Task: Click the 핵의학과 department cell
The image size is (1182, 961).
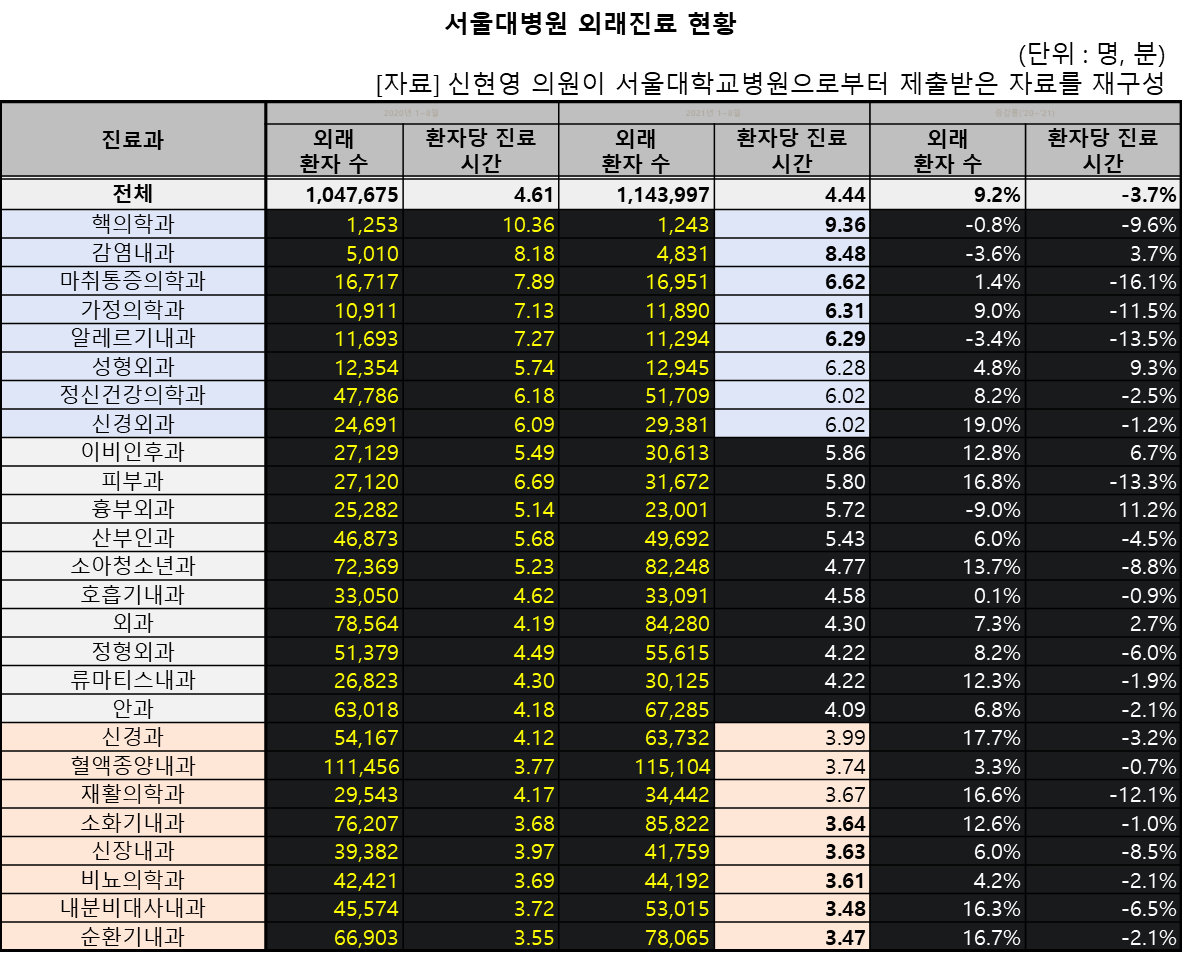Action: pyautogui.click(x=133, y=224)
